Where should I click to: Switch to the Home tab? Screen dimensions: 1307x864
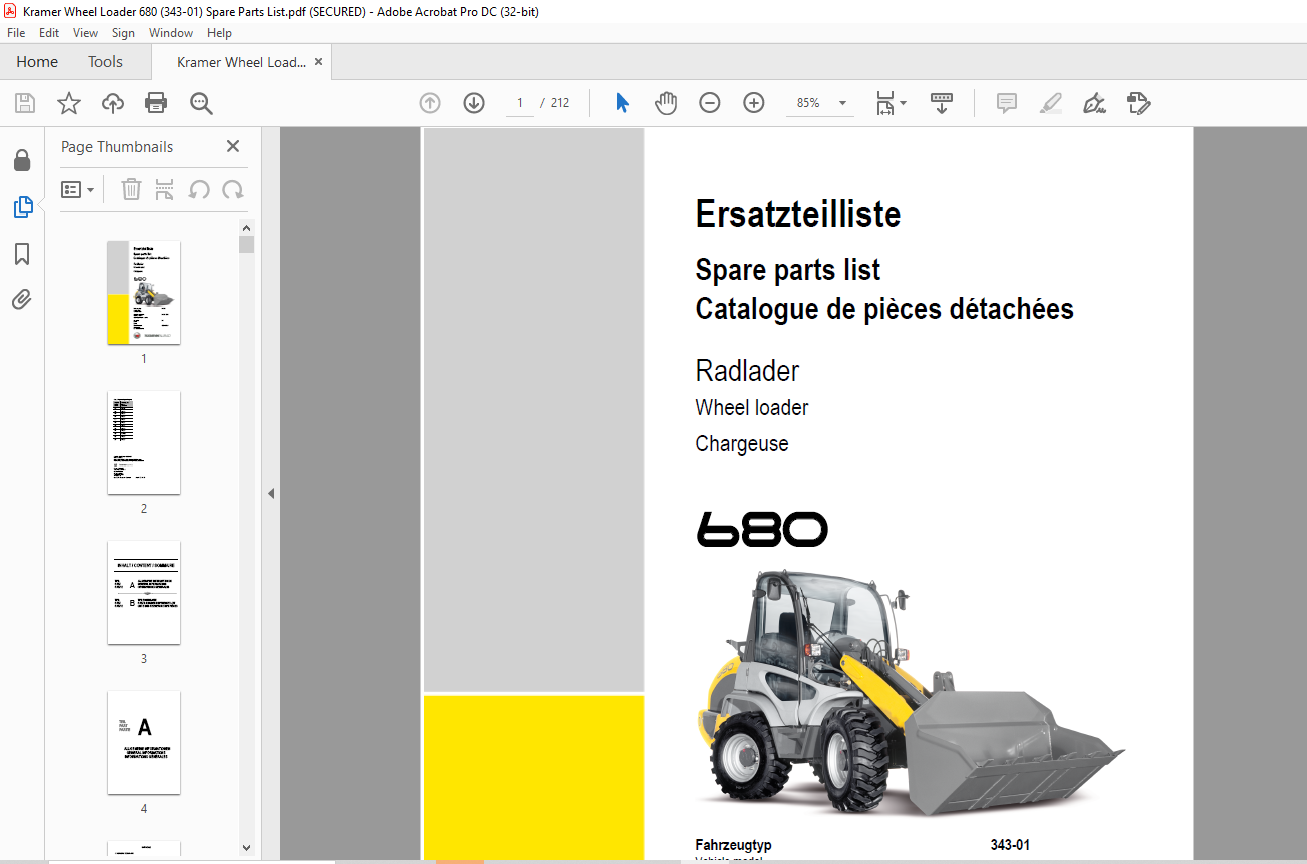tap(37, 62)
